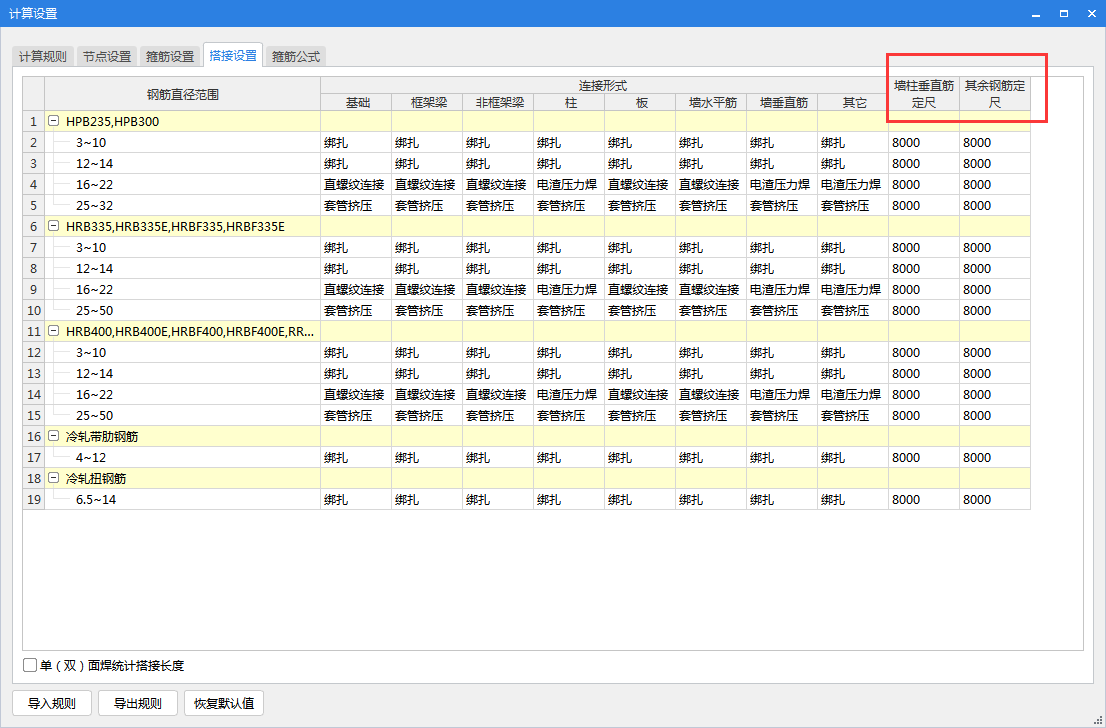
Task: Collapse the HPB235,HPB300 group
Action: 53,121
